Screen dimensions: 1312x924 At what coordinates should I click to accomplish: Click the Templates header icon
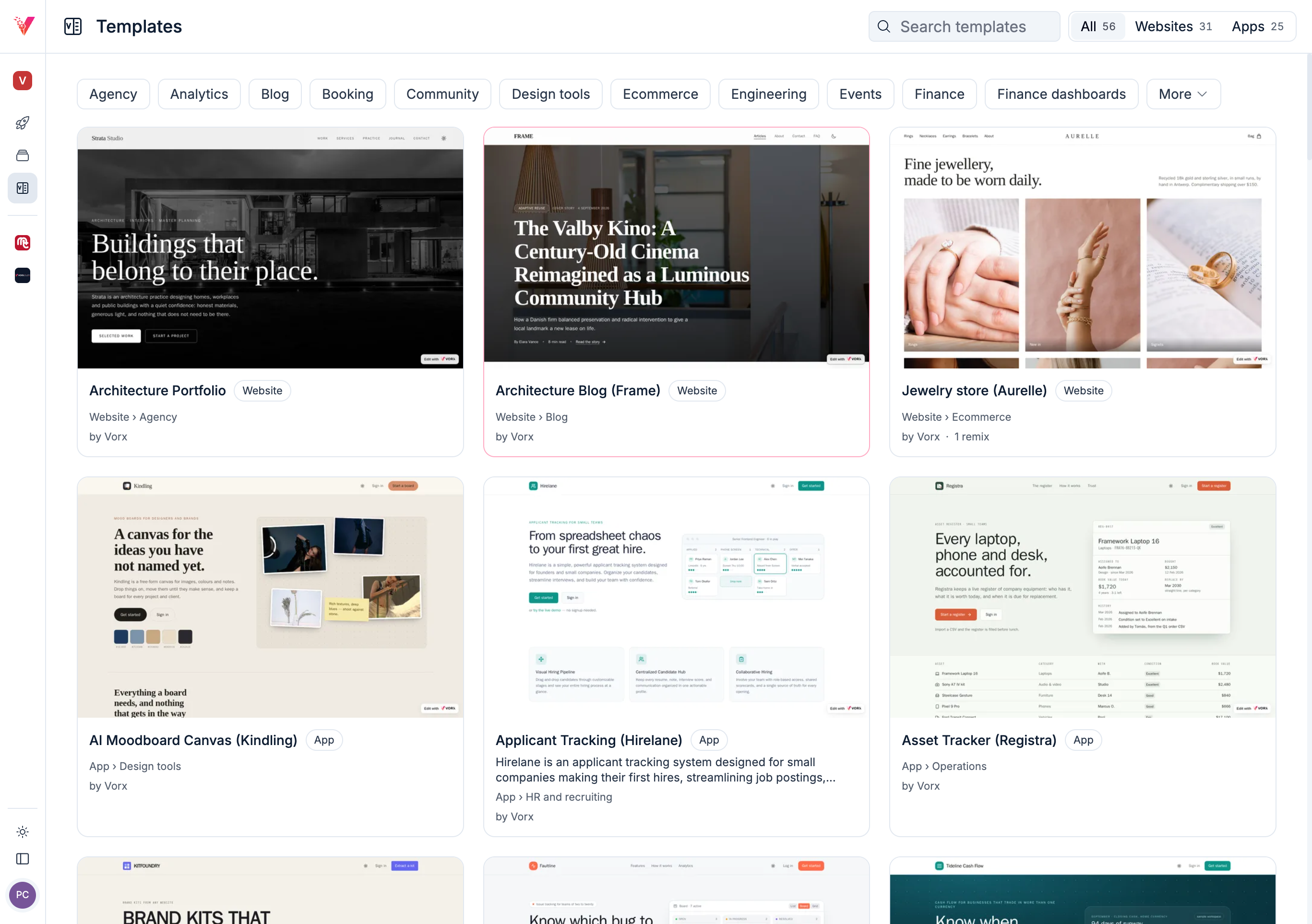click(72, 26)
